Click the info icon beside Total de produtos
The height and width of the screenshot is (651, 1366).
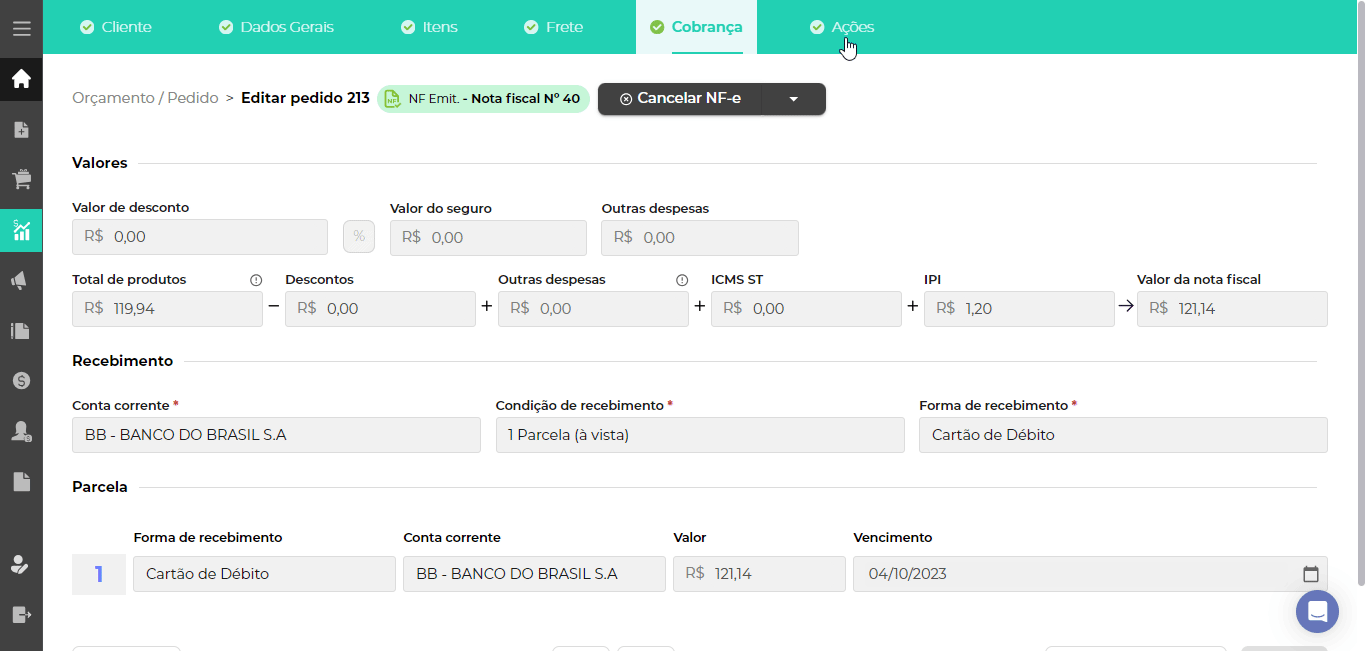(x=256, y=280)
